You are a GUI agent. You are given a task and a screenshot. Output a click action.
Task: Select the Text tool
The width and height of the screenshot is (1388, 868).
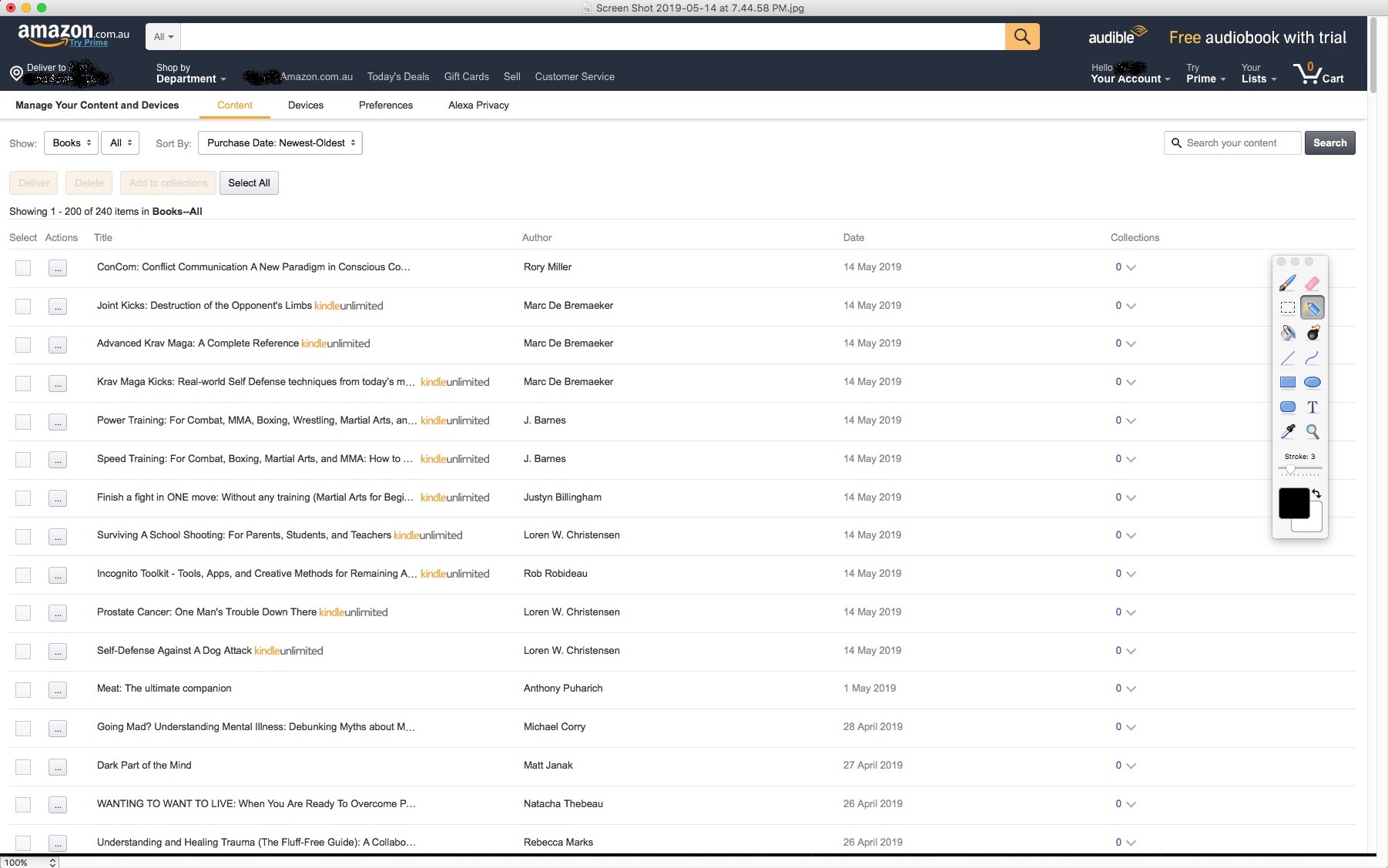coord(1313,407)
